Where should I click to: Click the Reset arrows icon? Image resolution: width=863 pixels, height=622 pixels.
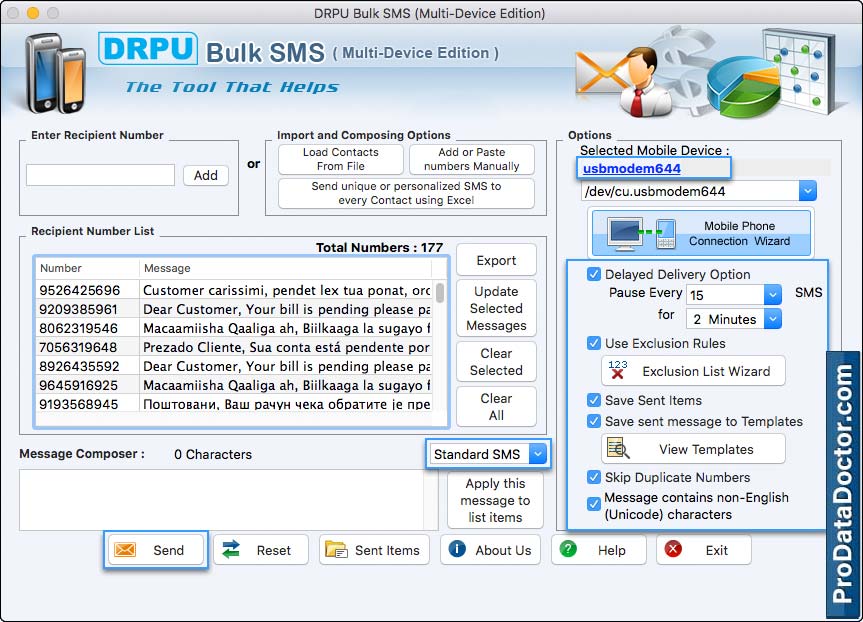pyautogui.click(x=231, y=549)
